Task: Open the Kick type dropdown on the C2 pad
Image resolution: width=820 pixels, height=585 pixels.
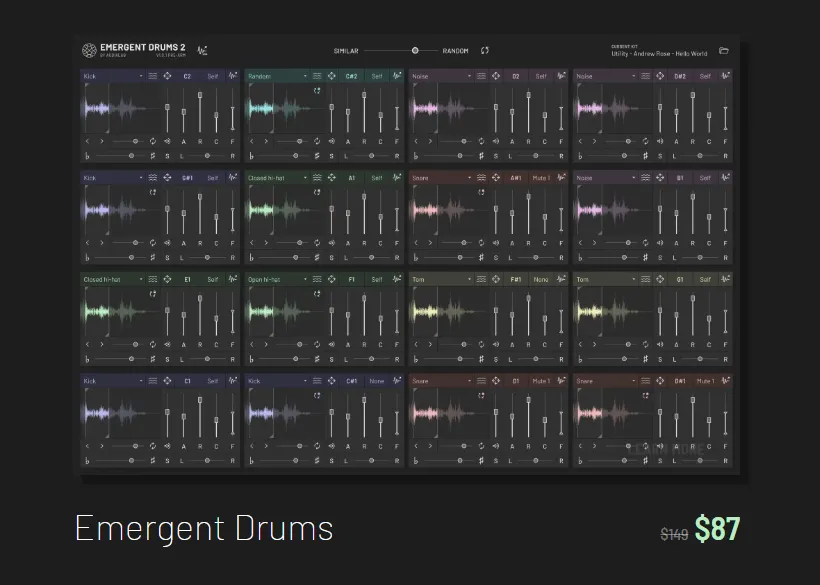Action: pos(113,76)
